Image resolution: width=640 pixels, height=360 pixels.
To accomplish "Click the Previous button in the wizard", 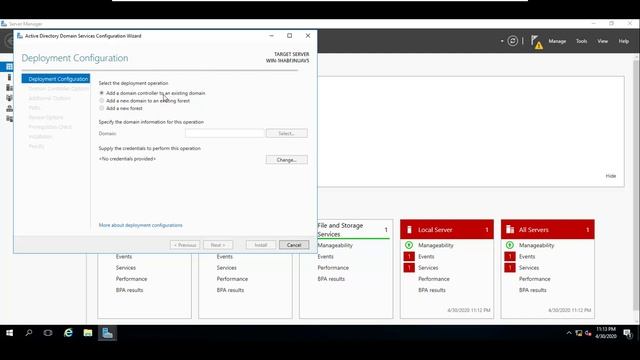I will [185, 245].
